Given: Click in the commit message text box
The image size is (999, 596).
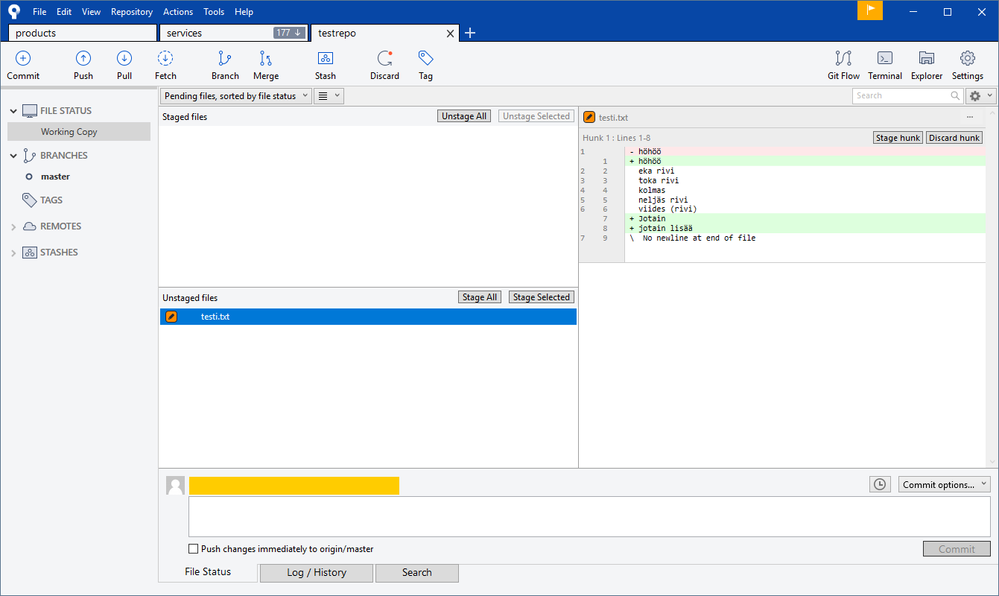Looking at the screenshot, I should point(589,517).
